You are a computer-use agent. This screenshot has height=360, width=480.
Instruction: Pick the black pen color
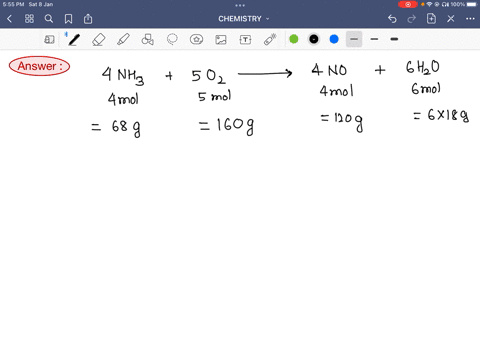[314, 39]
